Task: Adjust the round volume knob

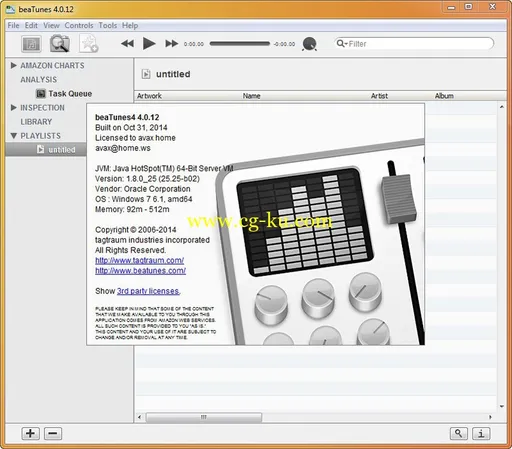Action: 309,44
